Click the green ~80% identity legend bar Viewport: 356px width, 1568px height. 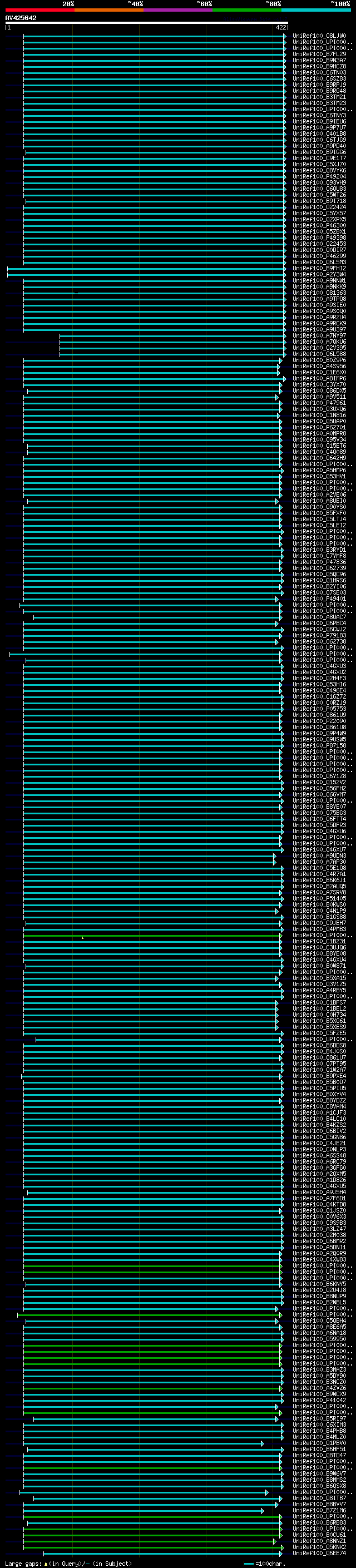[x=247, y=10]
